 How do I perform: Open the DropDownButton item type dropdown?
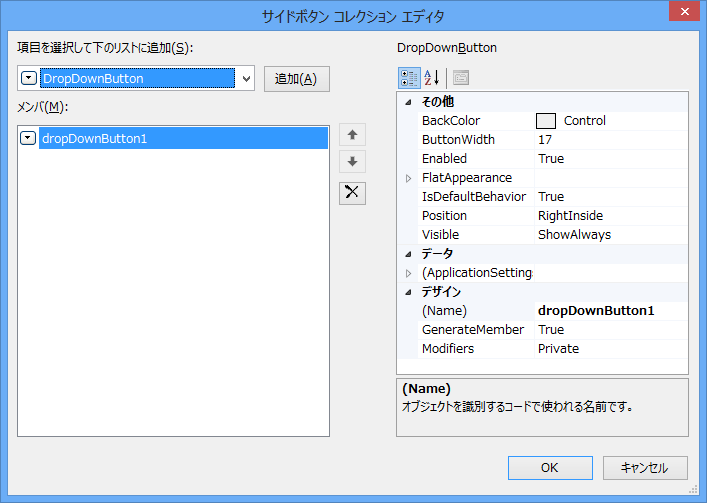click(x=245, y=78)
